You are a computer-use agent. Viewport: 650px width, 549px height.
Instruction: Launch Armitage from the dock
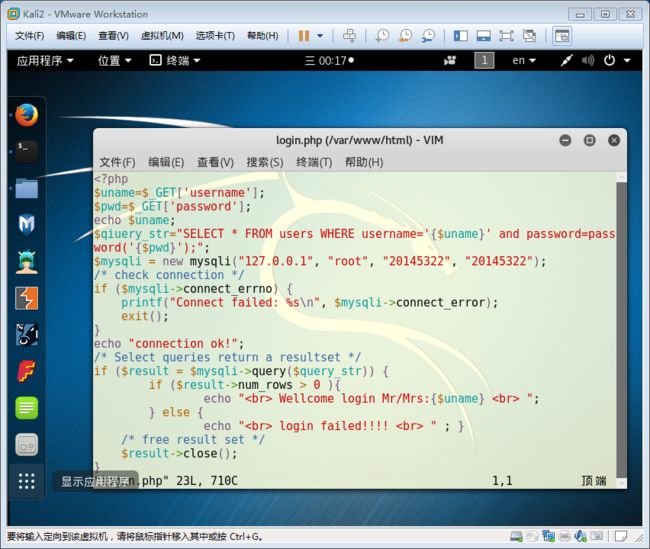(x=27, y=262)
